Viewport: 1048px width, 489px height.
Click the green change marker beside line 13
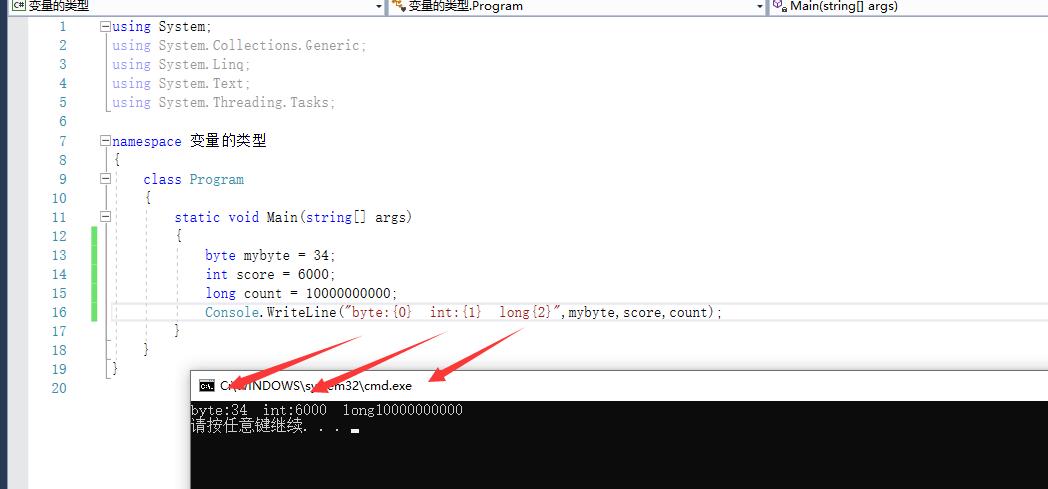tap(95, 255)
